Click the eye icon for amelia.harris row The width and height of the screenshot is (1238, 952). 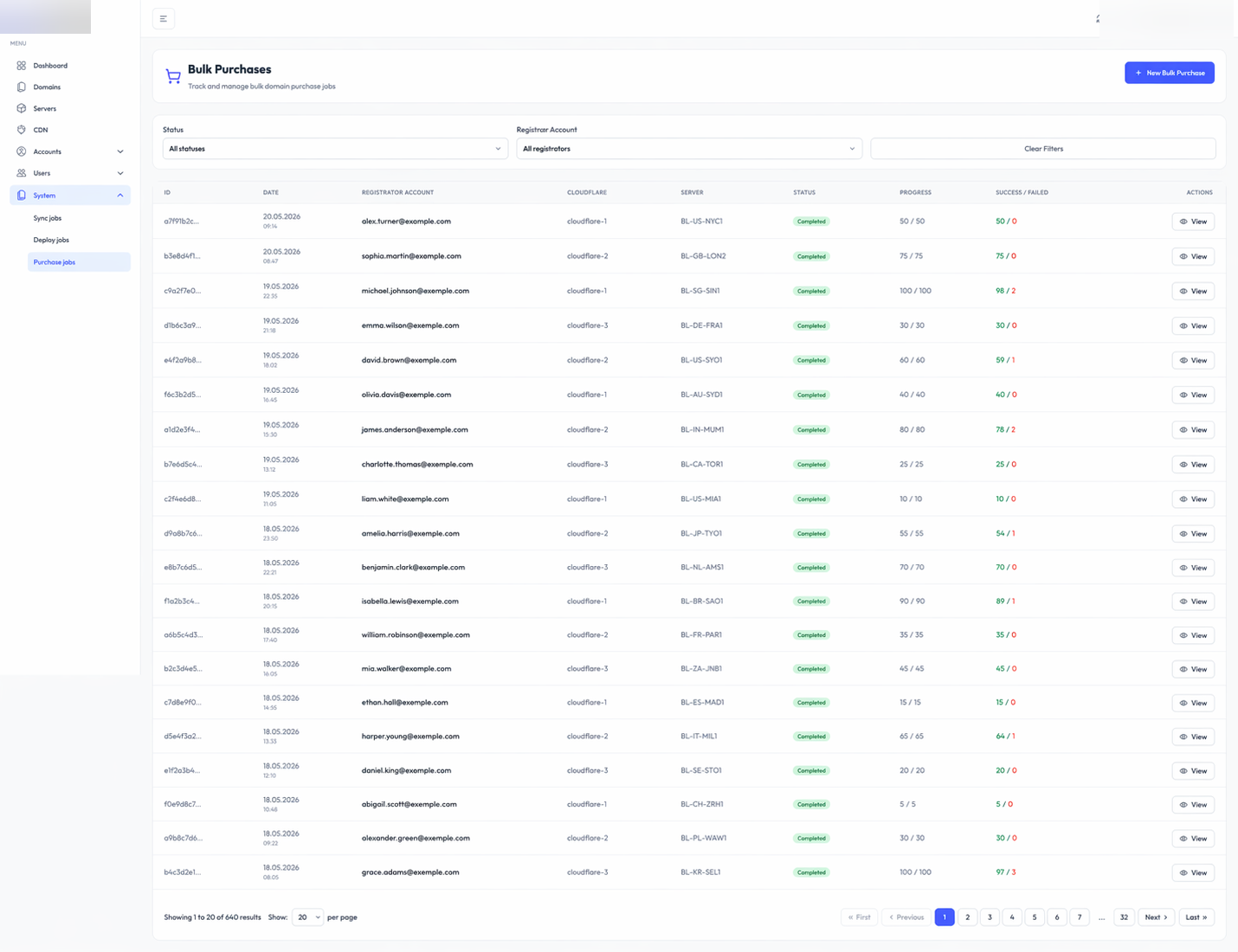pyautogui.click(x=1183, y=534)
